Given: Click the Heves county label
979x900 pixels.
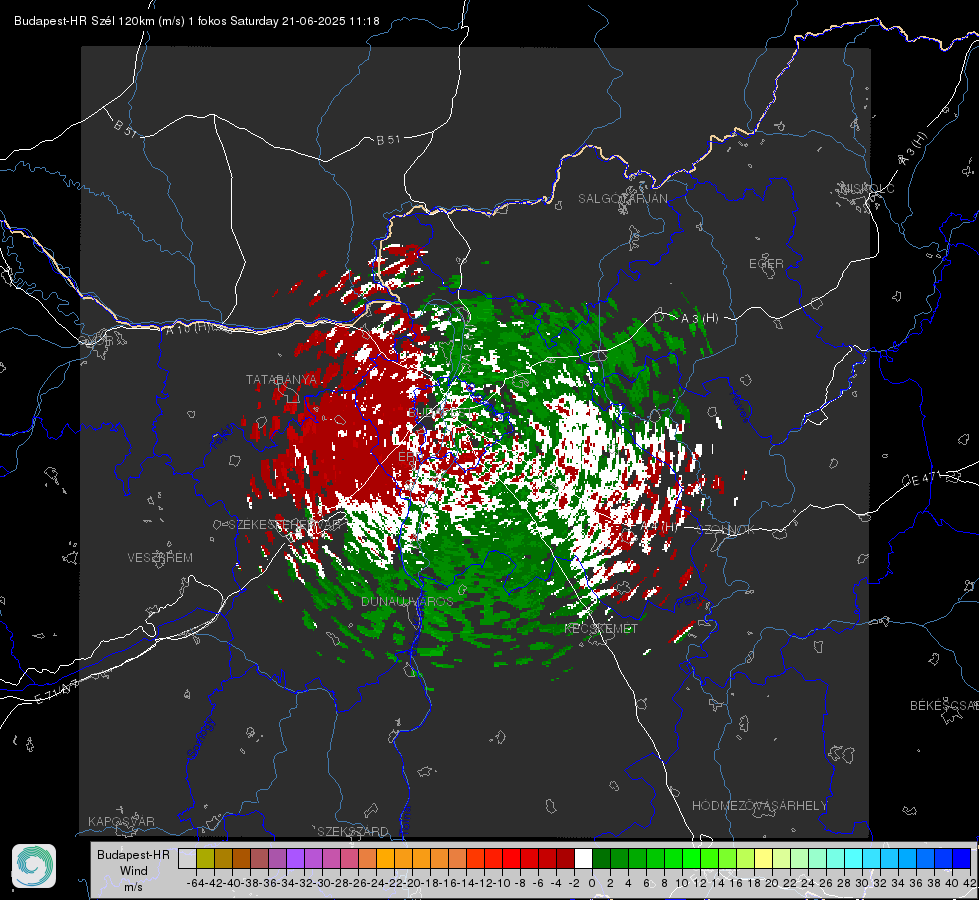Looking at the screenshot, I should (739, 405).
